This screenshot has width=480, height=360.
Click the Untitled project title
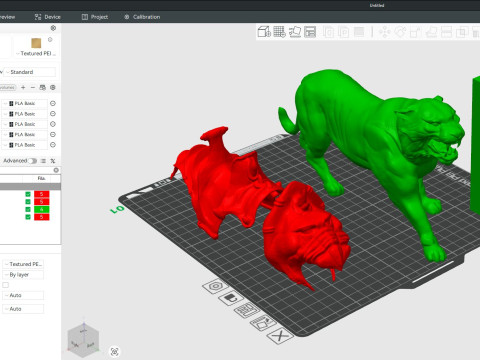point(377,5)
